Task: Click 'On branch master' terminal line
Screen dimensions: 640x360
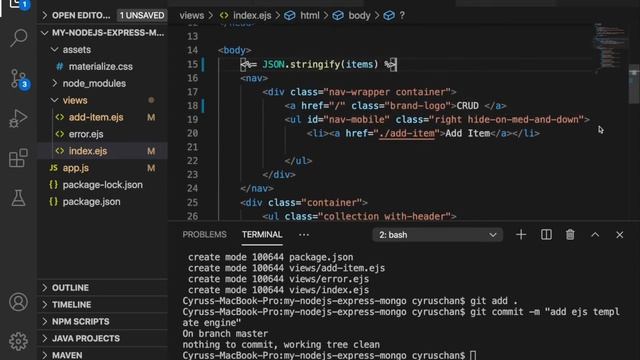Action: tap(225, 333)
